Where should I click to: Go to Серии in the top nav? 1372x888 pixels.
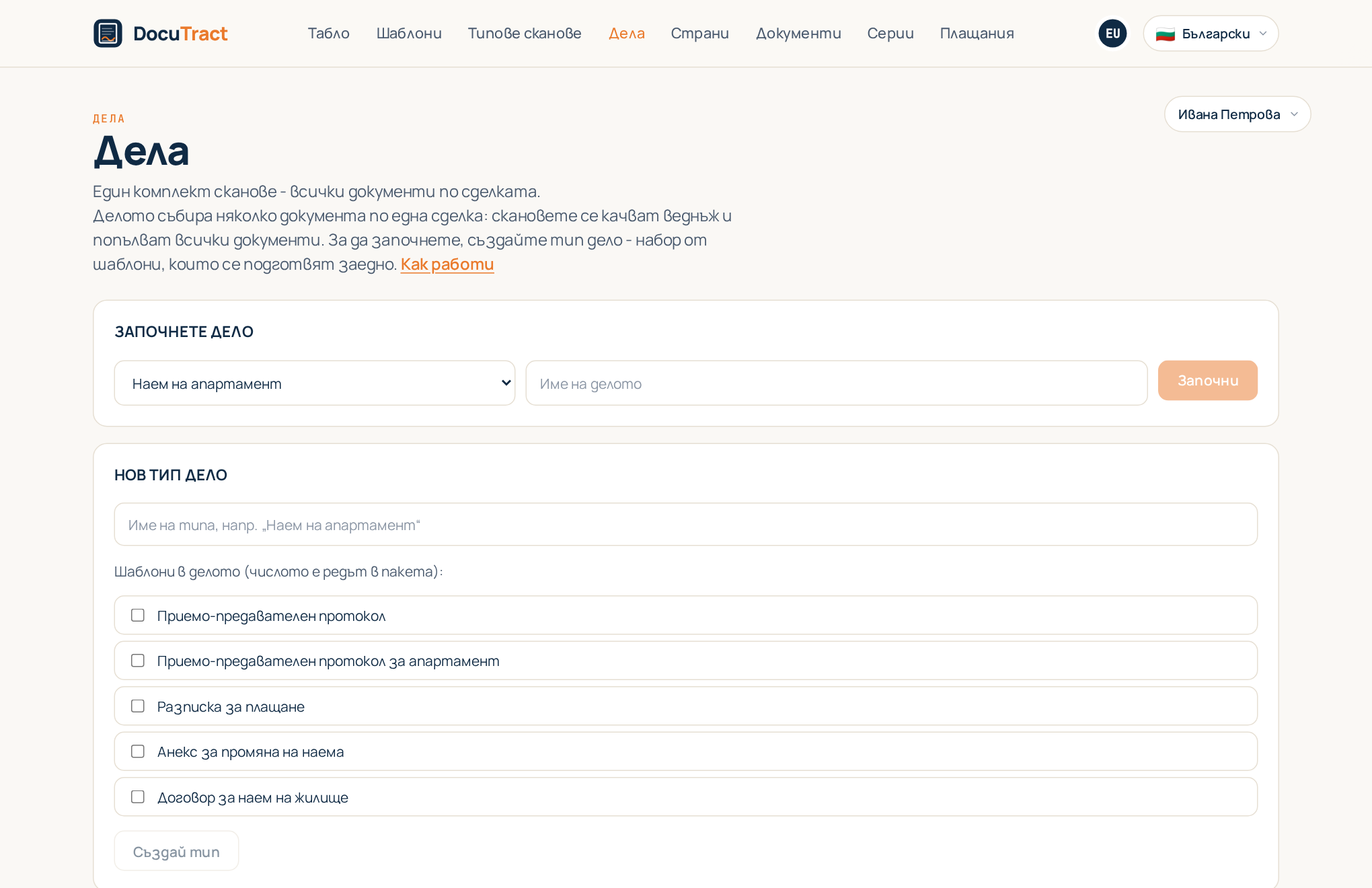click(890, 33)
